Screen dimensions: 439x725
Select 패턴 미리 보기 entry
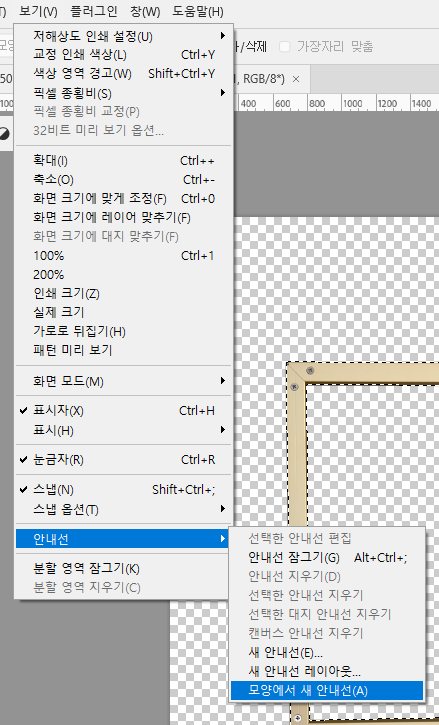124,350
